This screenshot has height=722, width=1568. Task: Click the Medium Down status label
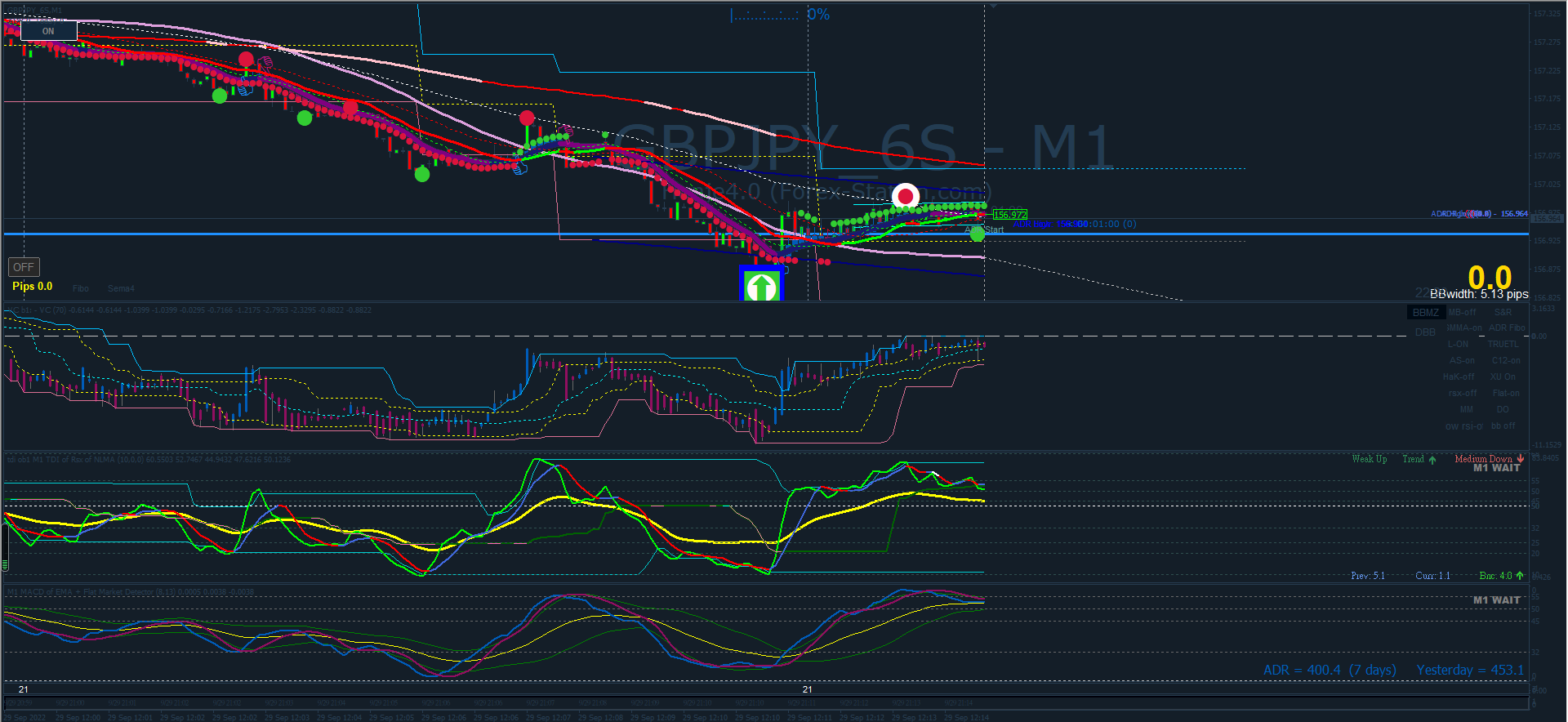(x=1483, y=459)
